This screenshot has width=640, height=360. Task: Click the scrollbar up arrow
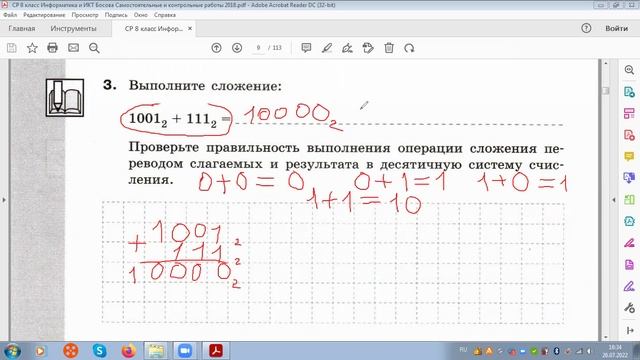tap(606, 63)
